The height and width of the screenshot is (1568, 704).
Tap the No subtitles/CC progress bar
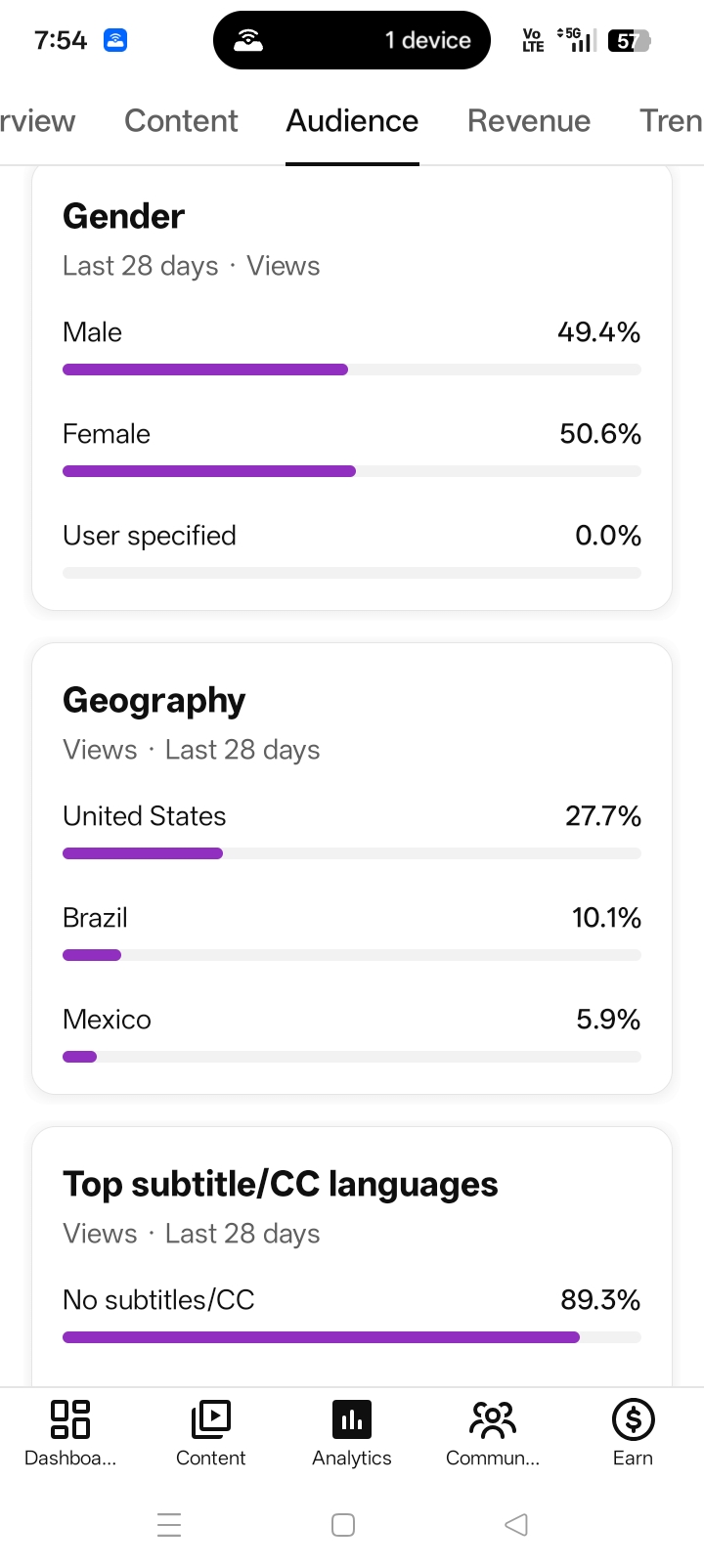pyautogui.click(x=352, y=1337)
